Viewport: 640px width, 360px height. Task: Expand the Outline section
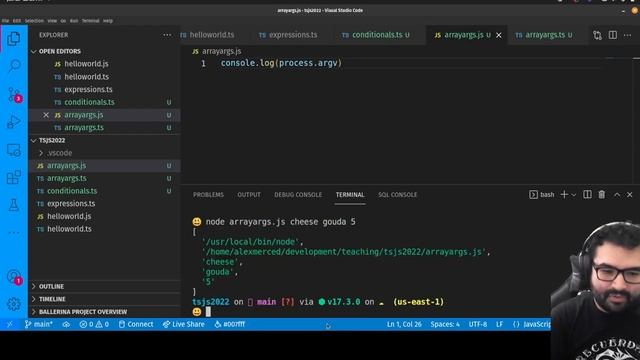(x=51, y=287)
